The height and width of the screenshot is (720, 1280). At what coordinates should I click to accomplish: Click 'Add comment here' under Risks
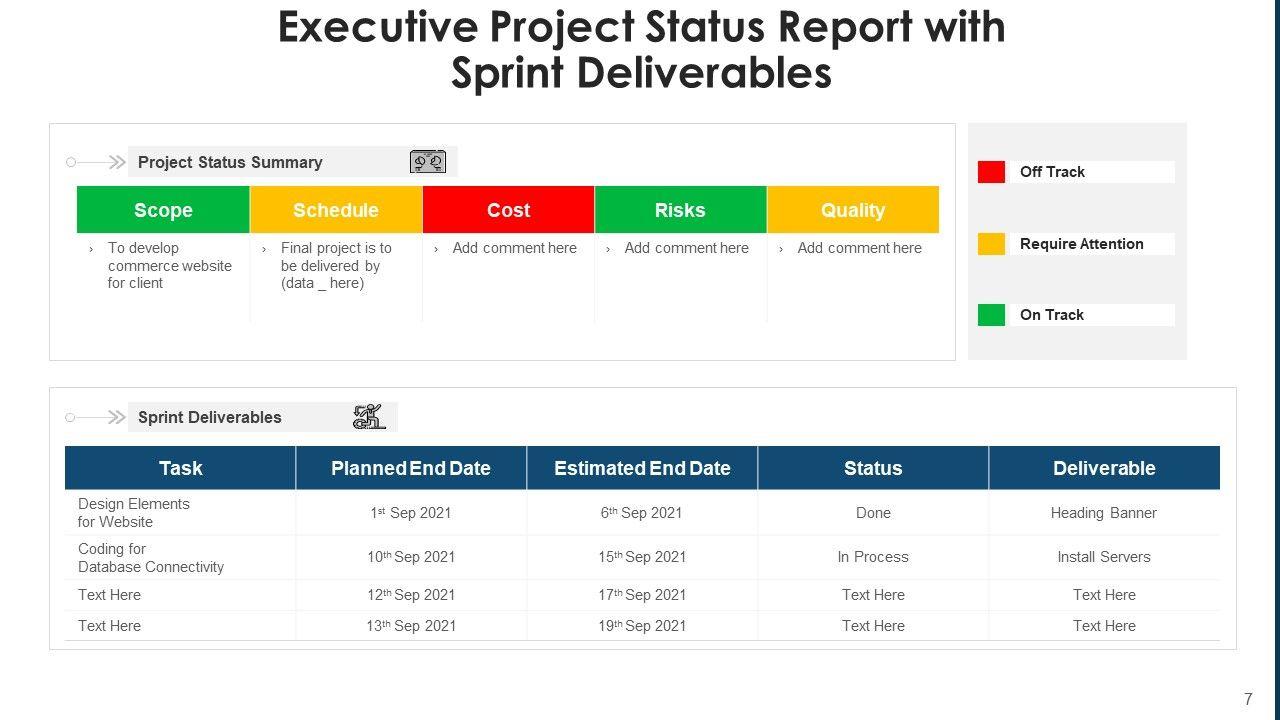(687, 248)
